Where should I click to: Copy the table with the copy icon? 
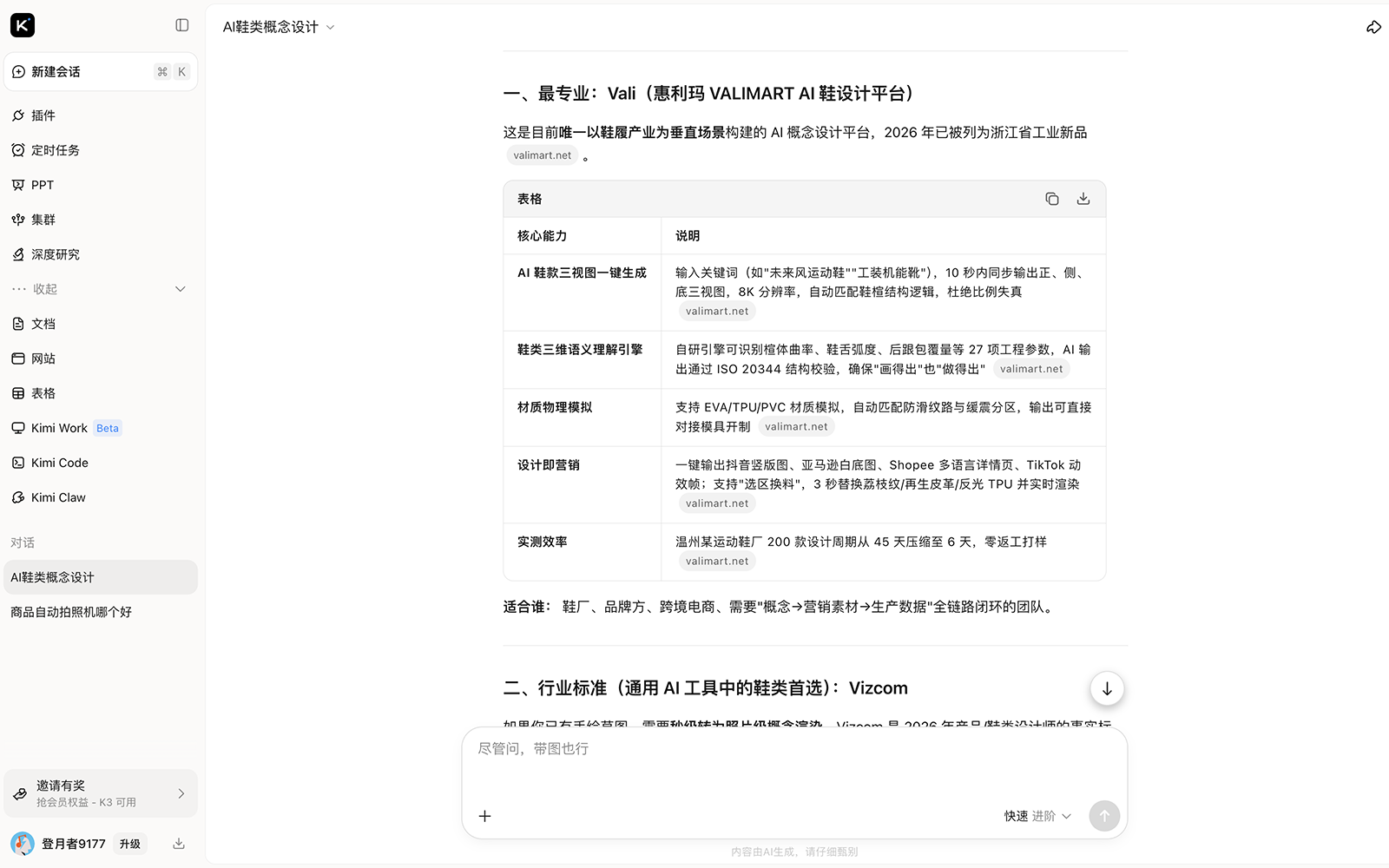pos(1052,199)
